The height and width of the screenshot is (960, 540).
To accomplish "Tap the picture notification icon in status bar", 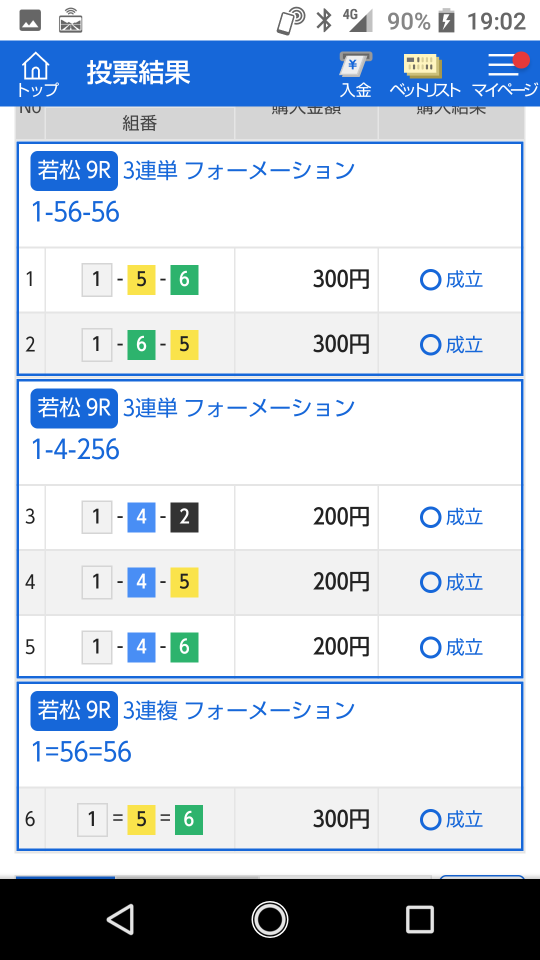I will pyautogui.click(x=30, y=21).
